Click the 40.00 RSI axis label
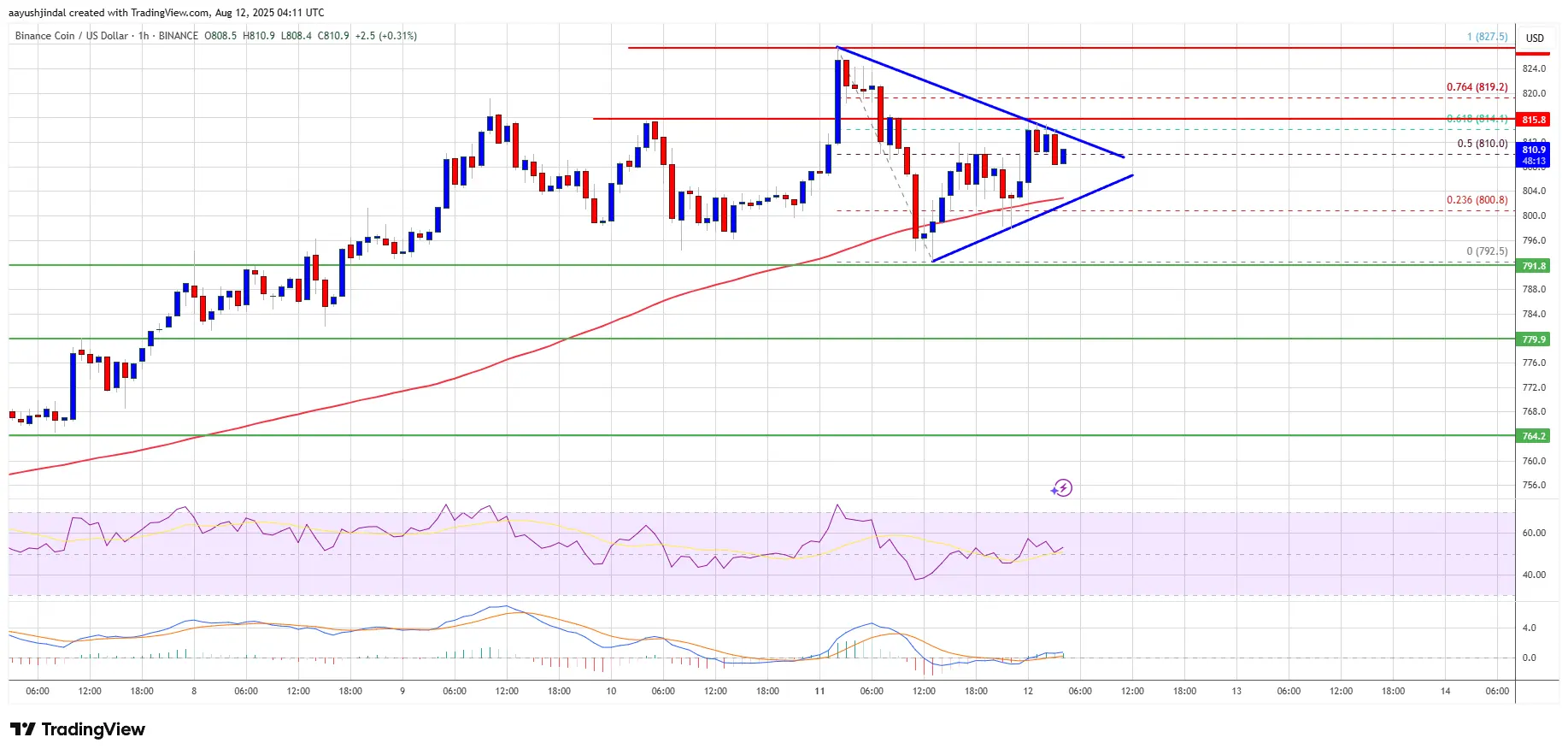 click(1534, 575)
